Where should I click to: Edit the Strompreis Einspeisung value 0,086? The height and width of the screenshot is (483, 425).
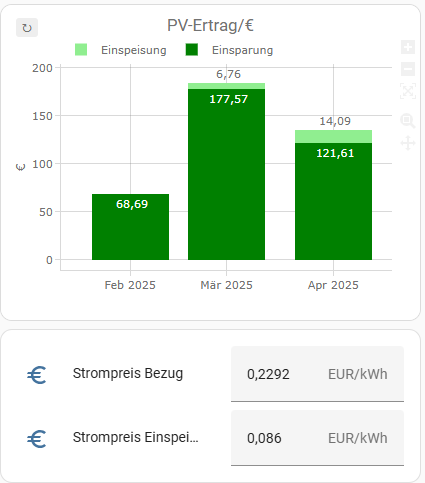click(317, 438)
